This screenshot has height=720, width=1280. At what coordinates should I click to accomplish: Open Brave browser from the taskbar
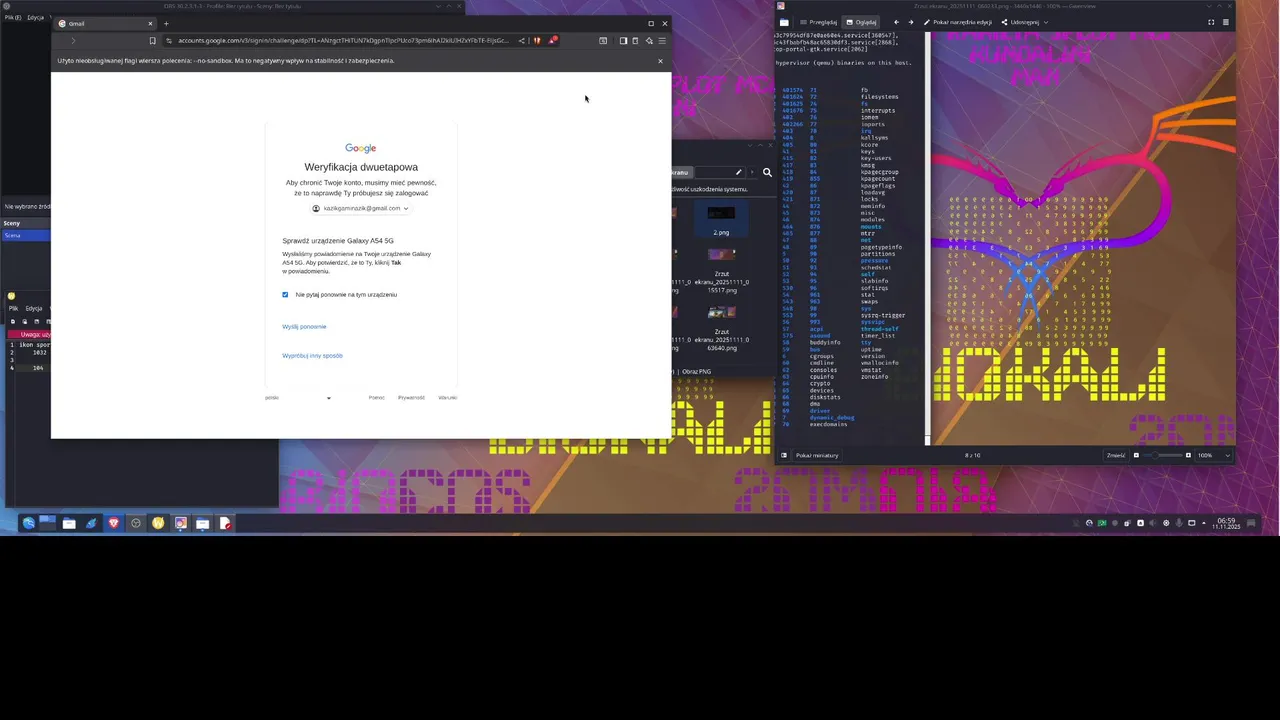[113, 523]
